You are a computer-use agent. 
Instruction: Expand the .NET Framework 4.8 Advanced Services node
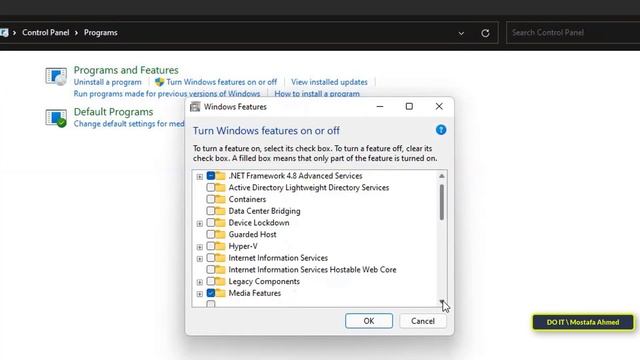tap(200, 177)
